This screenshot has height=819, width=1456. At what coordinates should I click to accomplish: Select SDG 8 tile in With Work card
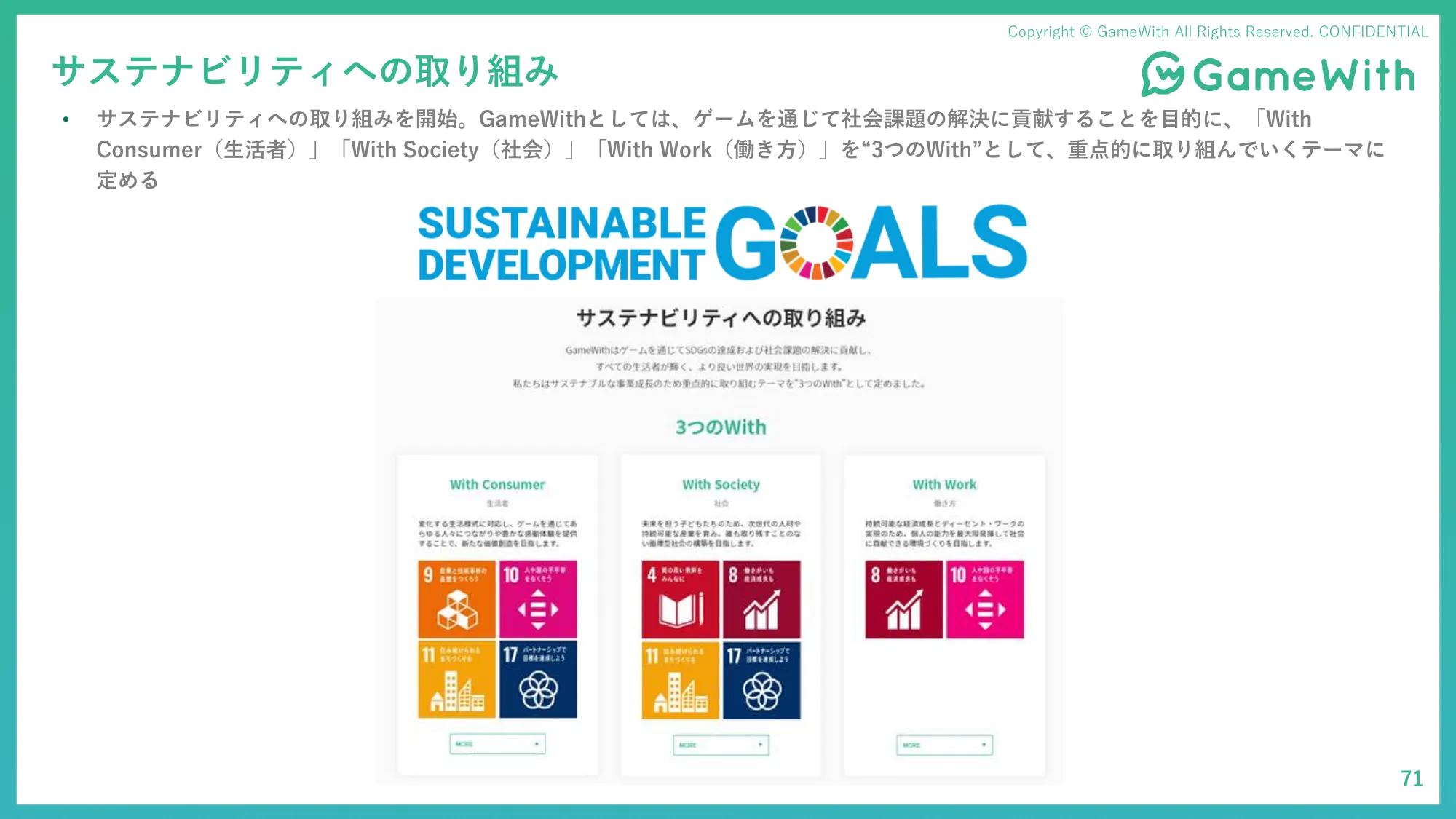click(903, 599)
